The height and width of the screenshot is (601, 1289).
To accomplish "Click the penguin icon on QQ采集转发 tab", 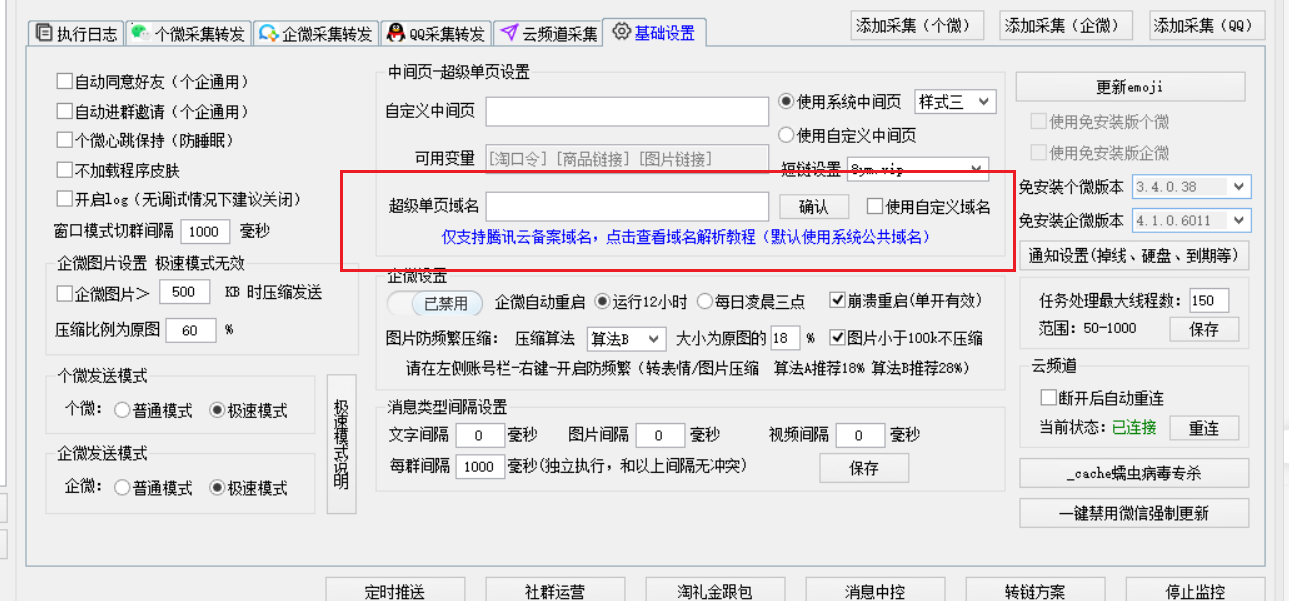I will coord(395,34).
